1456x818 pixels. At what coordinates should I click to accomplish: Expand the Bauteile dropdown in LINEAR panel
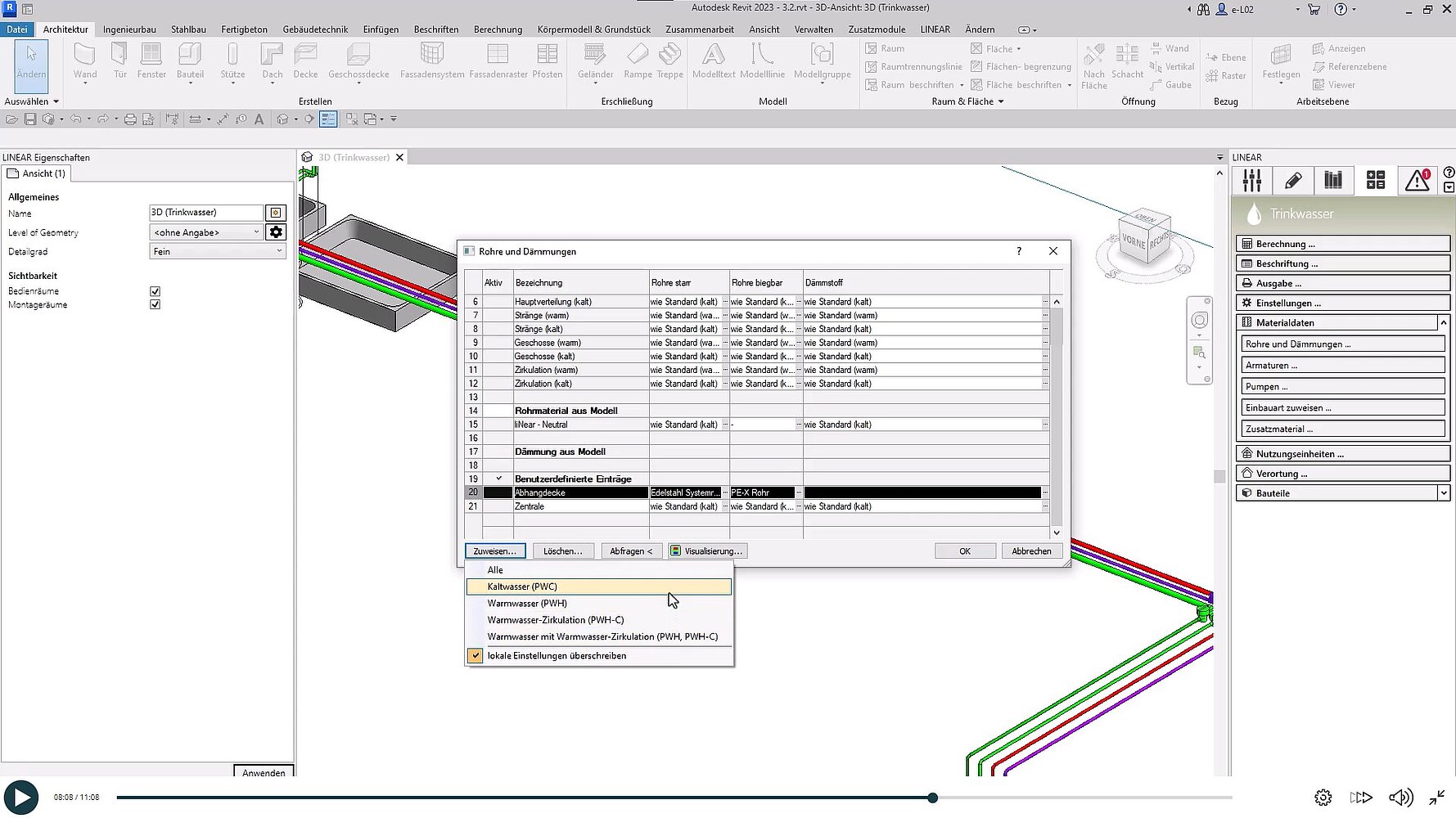(x=1443, y=493)
